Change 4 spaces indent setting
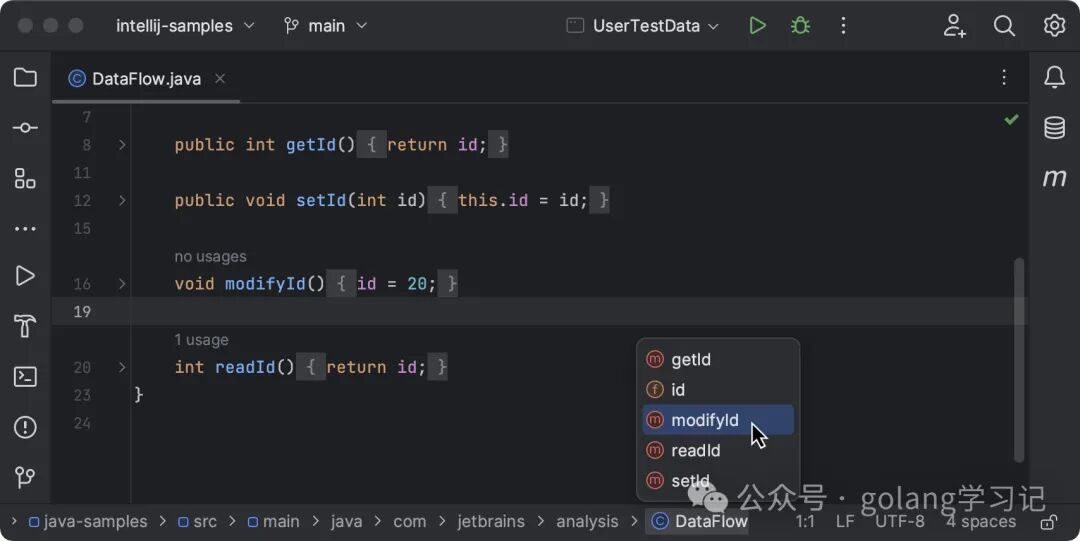The image size is (1080, 541). pyautogui.click(x=981, y=522)
